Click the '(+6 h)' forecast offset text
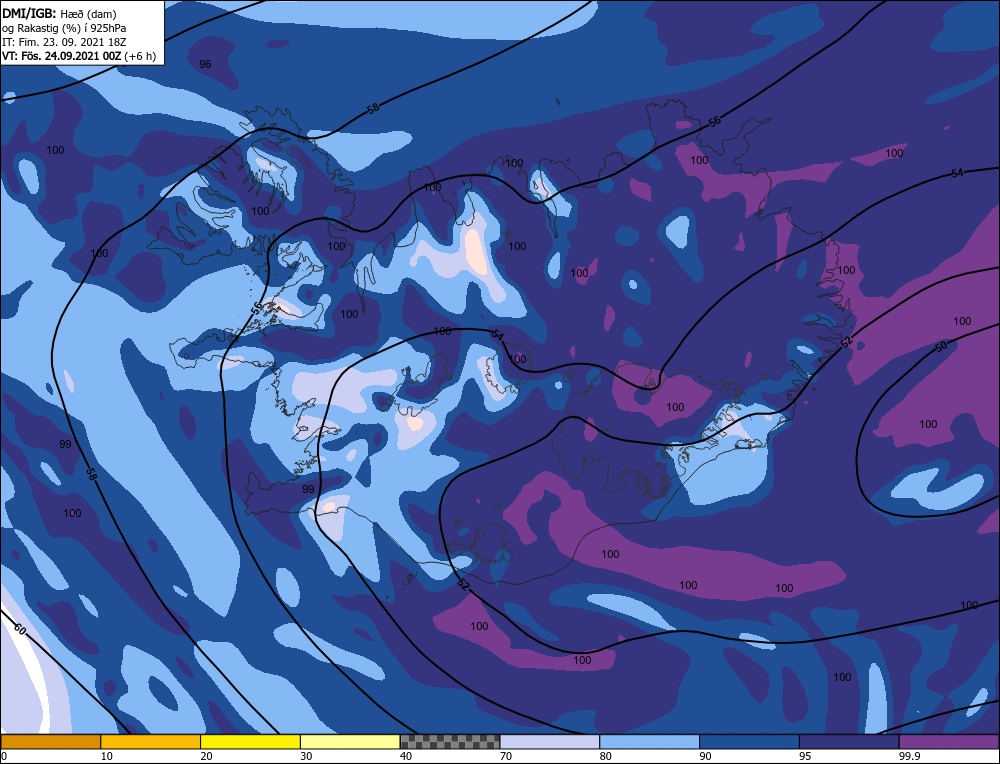The width and height of the screenshot is (1000, 764). [x=140, y=56]
